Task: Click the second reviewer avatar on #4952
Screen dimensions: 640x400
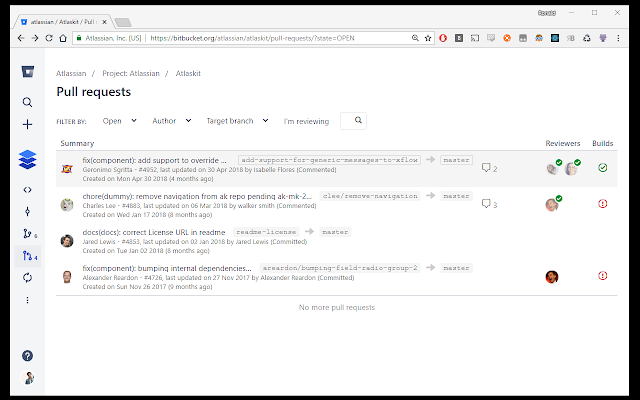Action: click(x=571, y=169)
